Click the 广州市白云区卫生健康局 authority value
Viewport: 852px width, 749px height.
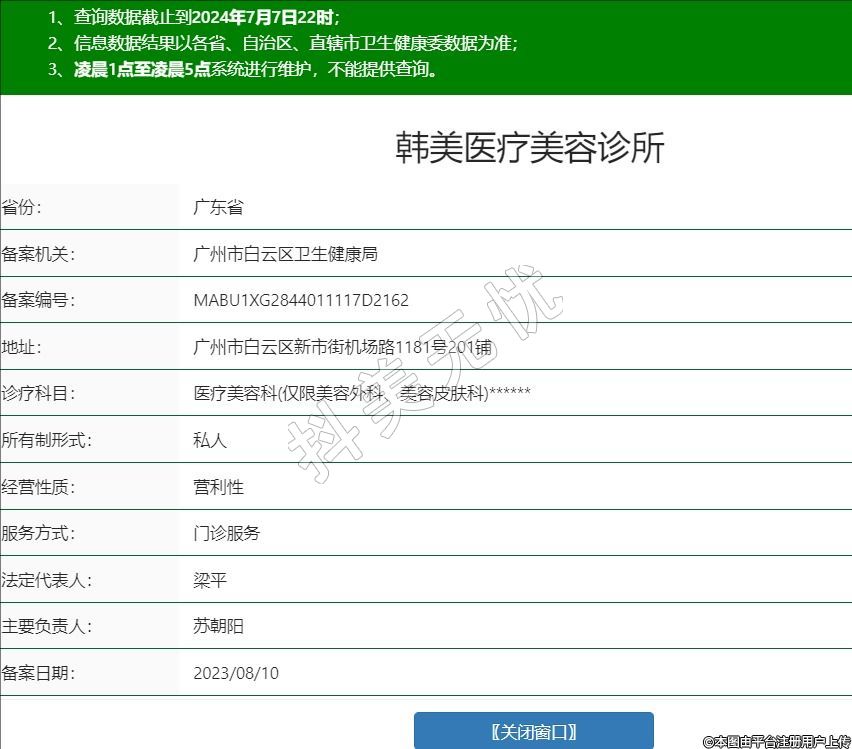tap(285, 254)
